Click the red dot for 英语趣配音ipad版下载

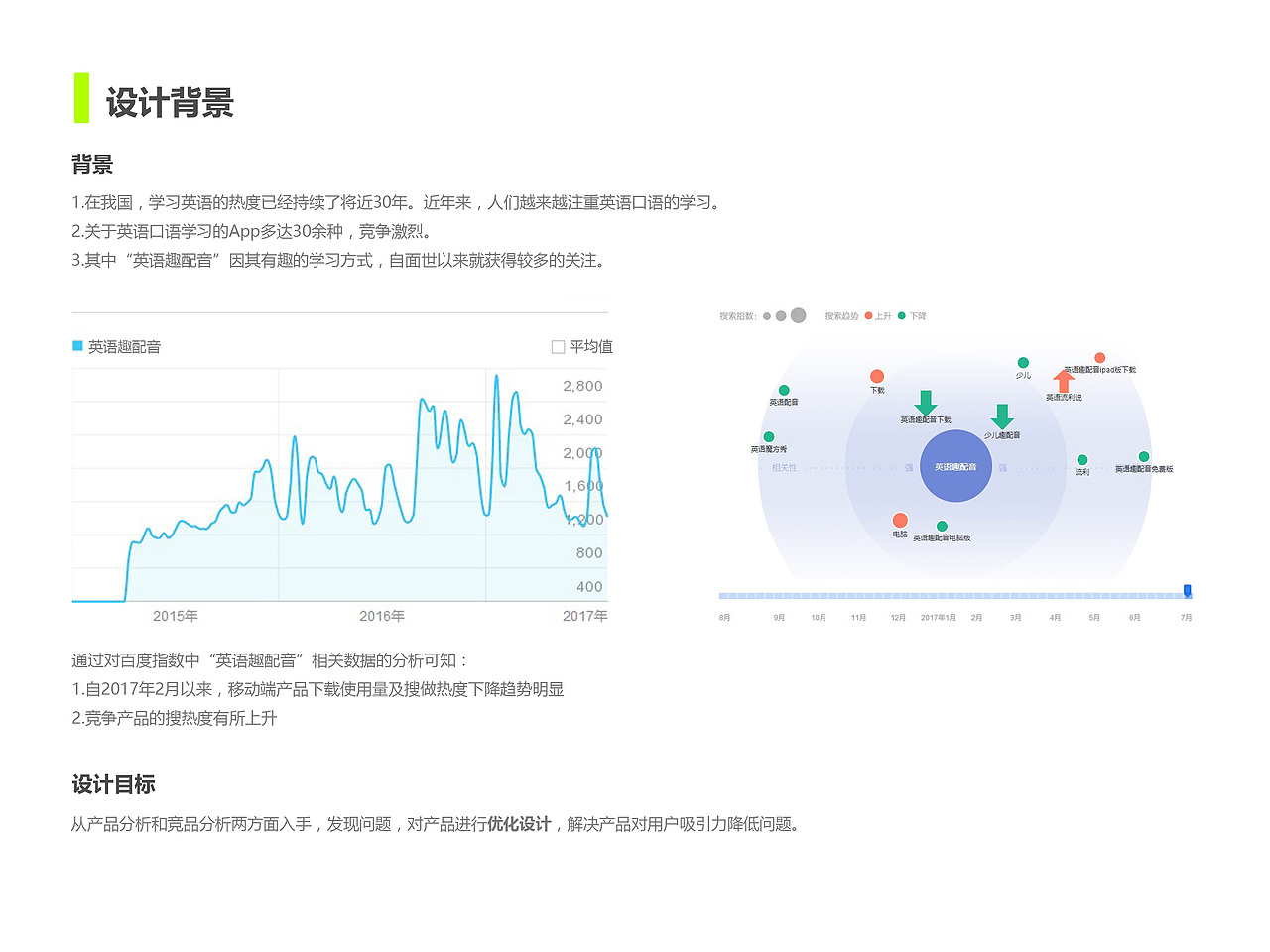click(x=1099, y=358)
